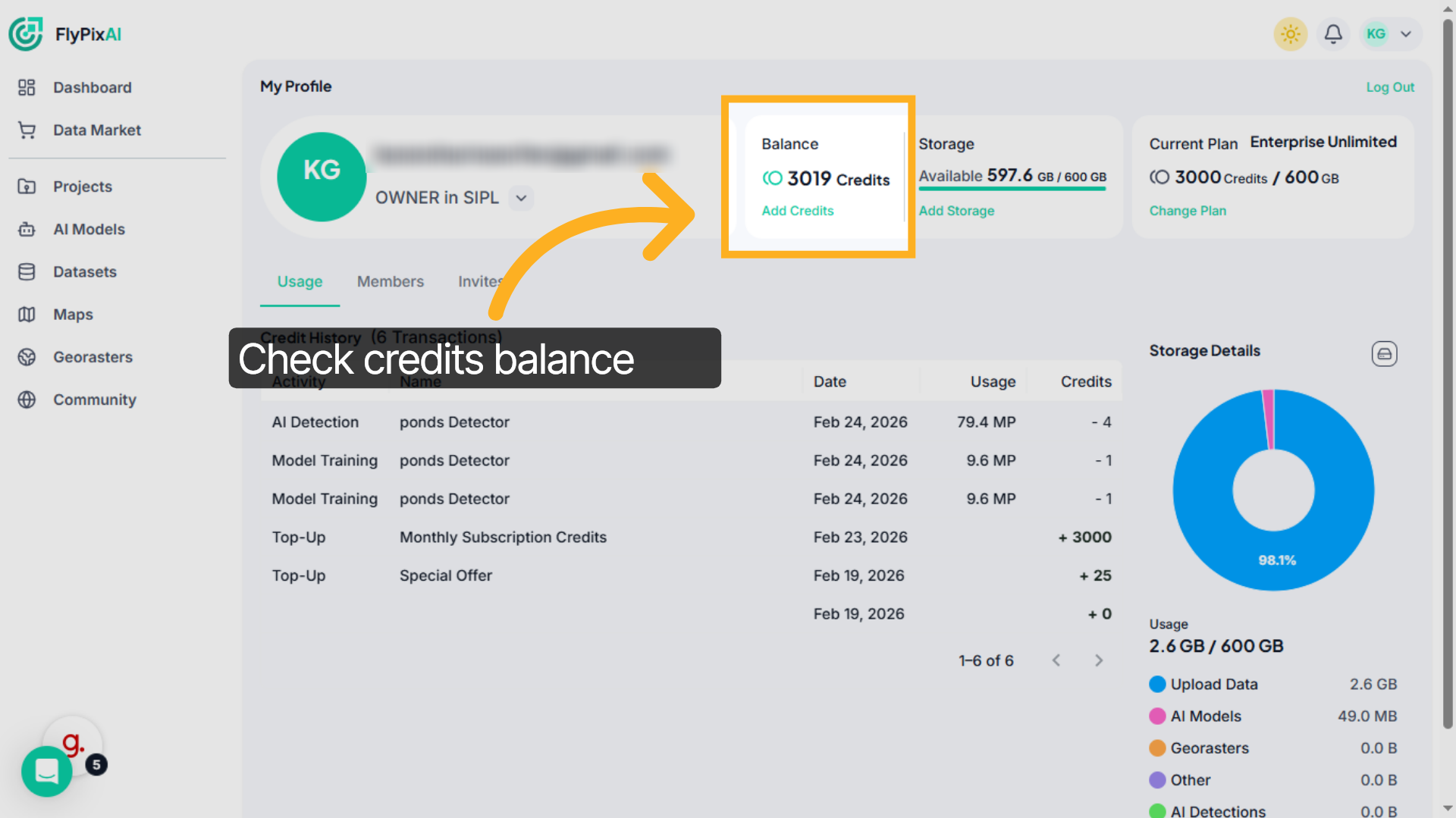
Task: Open AI Models from the sidebar
Action: (x=89, y=229)
